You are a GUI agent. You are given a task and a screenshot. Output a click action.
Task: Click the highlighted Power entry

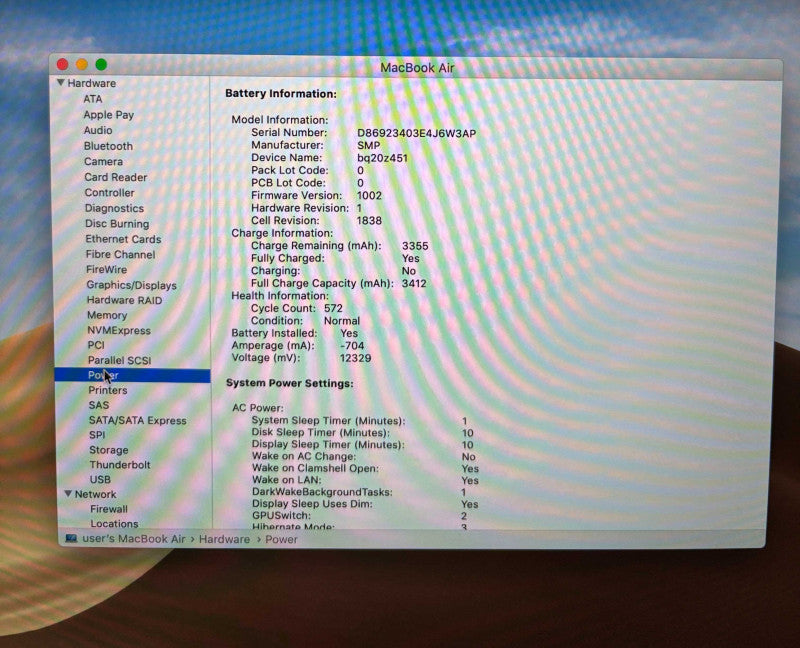[x=132, y=375]
